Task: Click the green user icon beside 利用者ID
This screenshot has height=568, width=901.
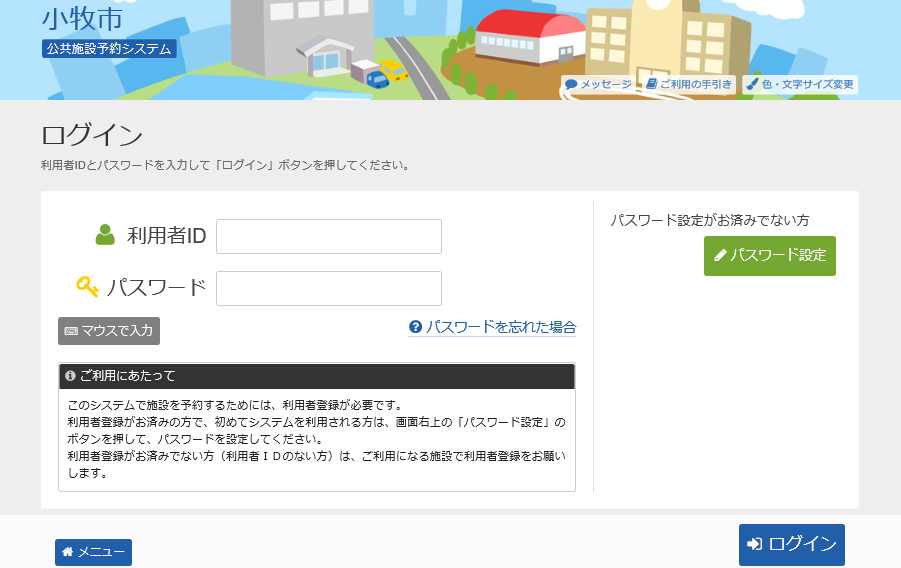Action: pos(105,235)
